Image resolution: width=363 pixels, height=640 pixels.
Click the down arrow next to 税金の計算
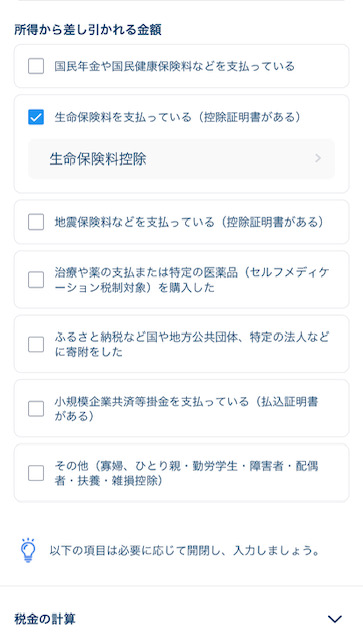(335, 619)
